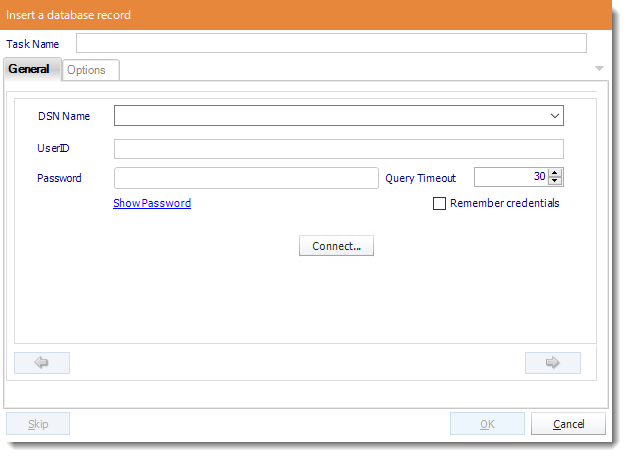Switch to the Options tab
Viewport: 627px width, 457px height.
(91, 70)
